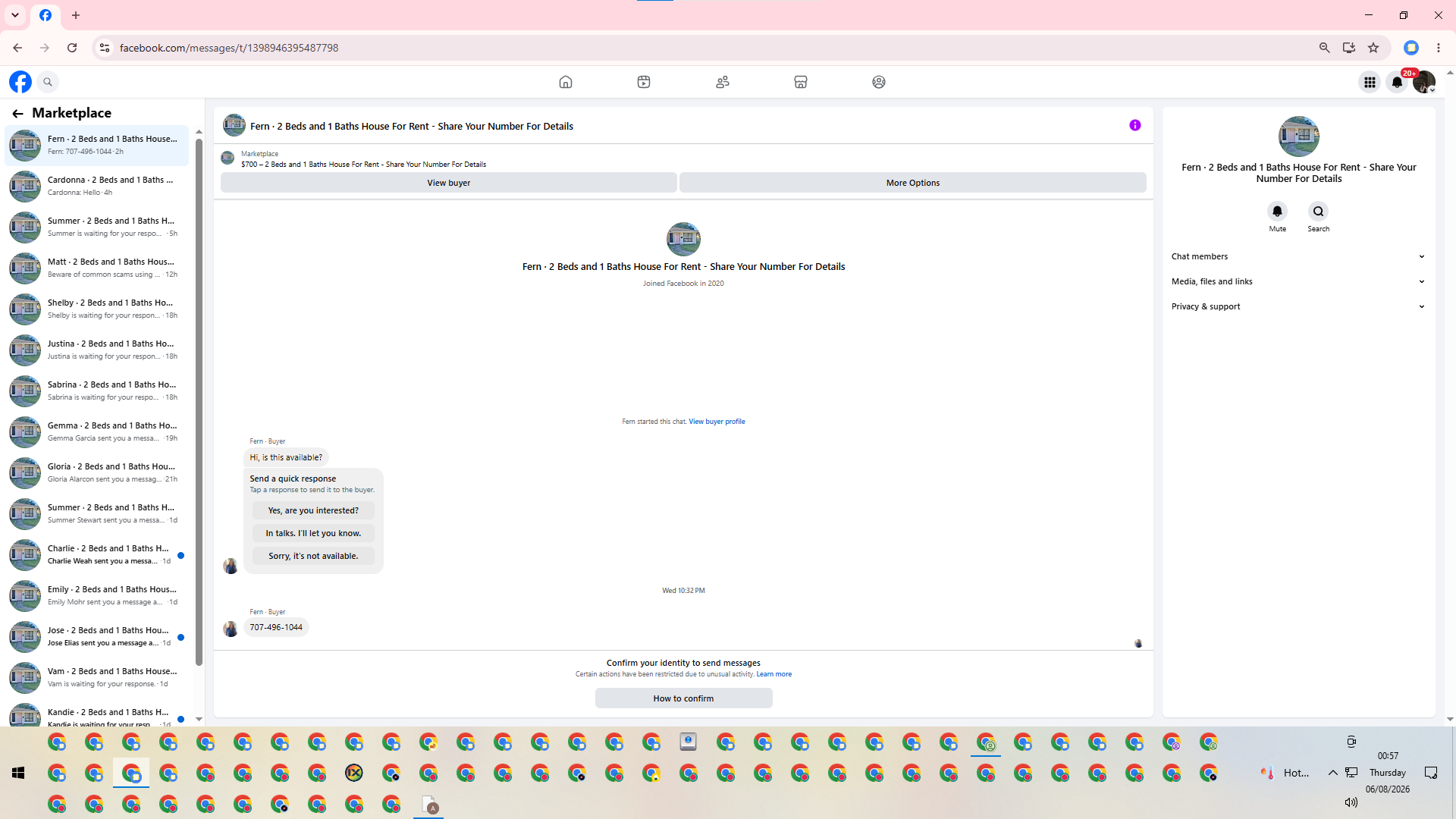Click the How to confirm button
The image size is (1456, 819).
click(684, 698)
